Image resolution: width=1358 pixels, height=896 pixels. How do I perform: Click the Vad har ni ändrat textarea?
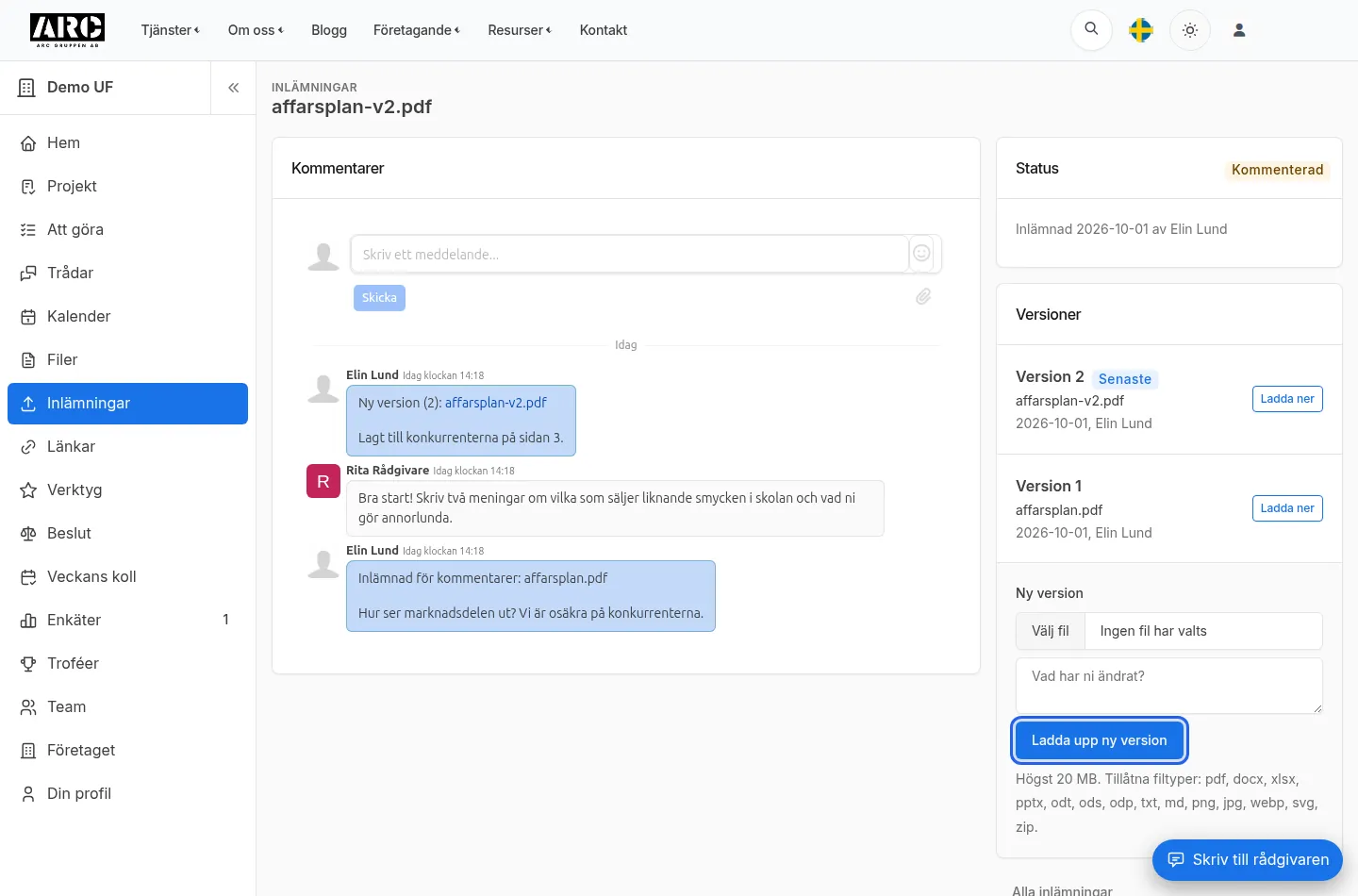click(1168, 686)
